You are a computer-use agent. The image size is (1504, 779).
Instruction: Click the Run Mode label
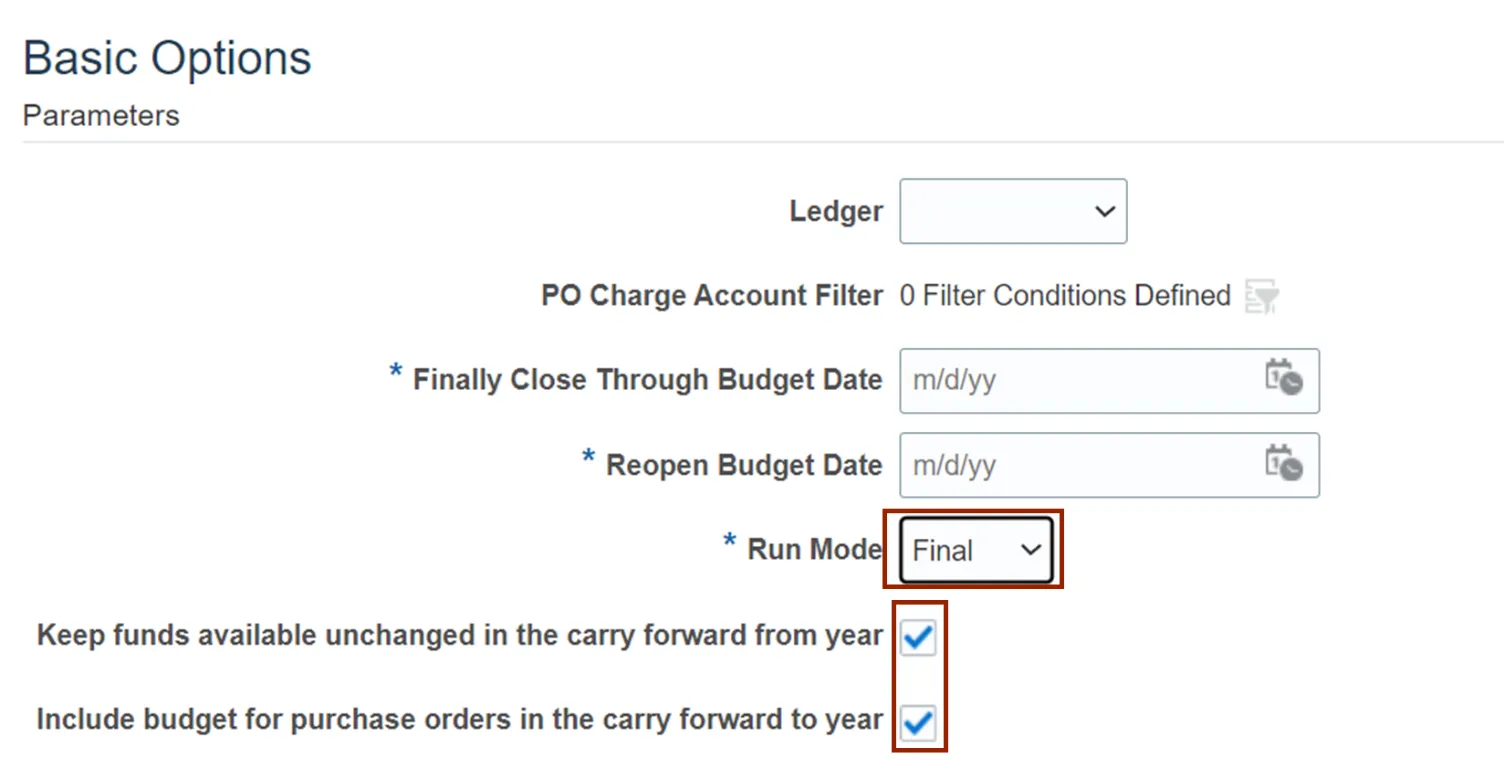coord(815,549)
